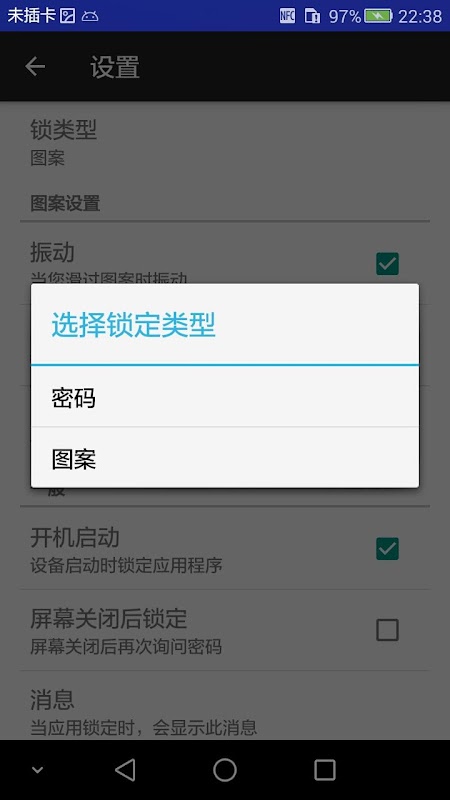This screenshot has height=800, width=450.
Task: Toggle the 振动 vibration checkbox
Action: click(x=387, y=264)
